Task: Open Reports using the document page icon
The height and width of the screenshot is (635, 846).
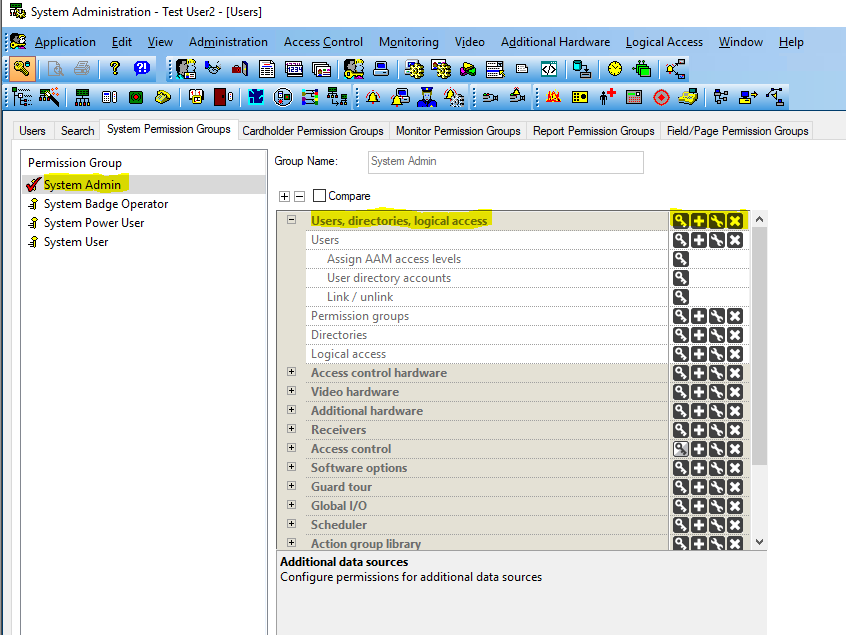Action: [x=267, y=69]
